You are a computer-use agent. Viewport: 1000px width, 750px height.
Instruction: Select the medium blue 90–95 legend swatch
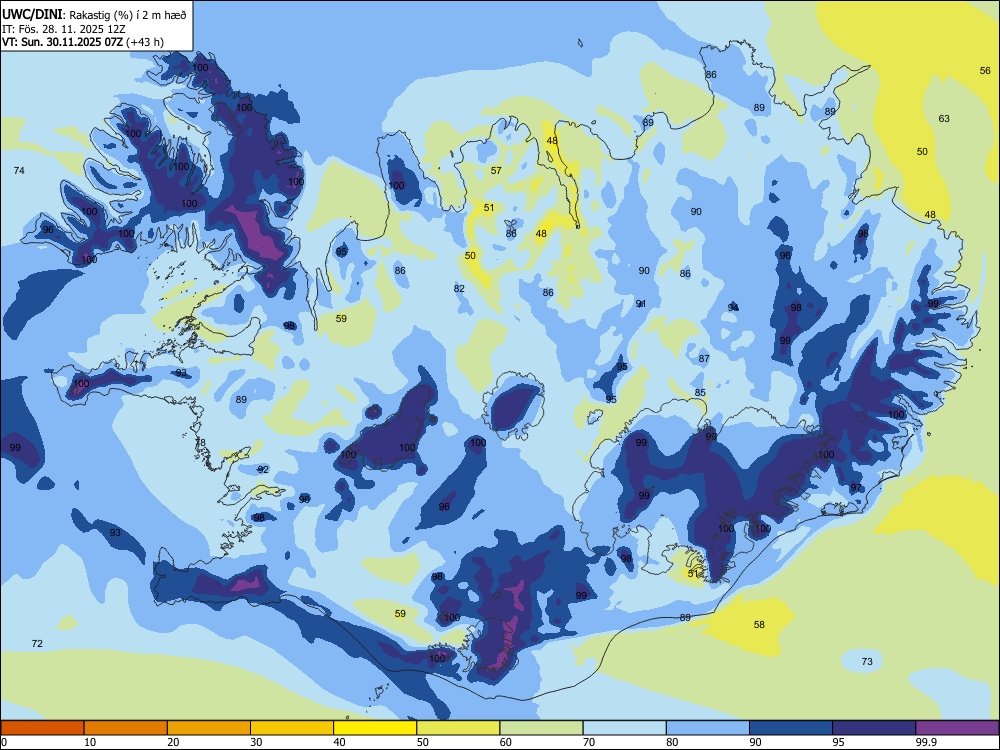[791, 728]
